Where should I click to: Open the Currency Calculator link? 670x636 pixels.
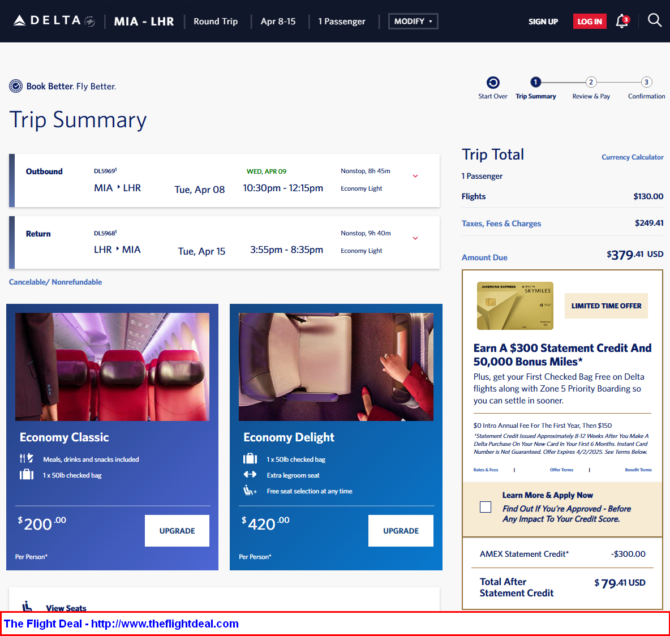pyautogui.click(x=632, y=157)
